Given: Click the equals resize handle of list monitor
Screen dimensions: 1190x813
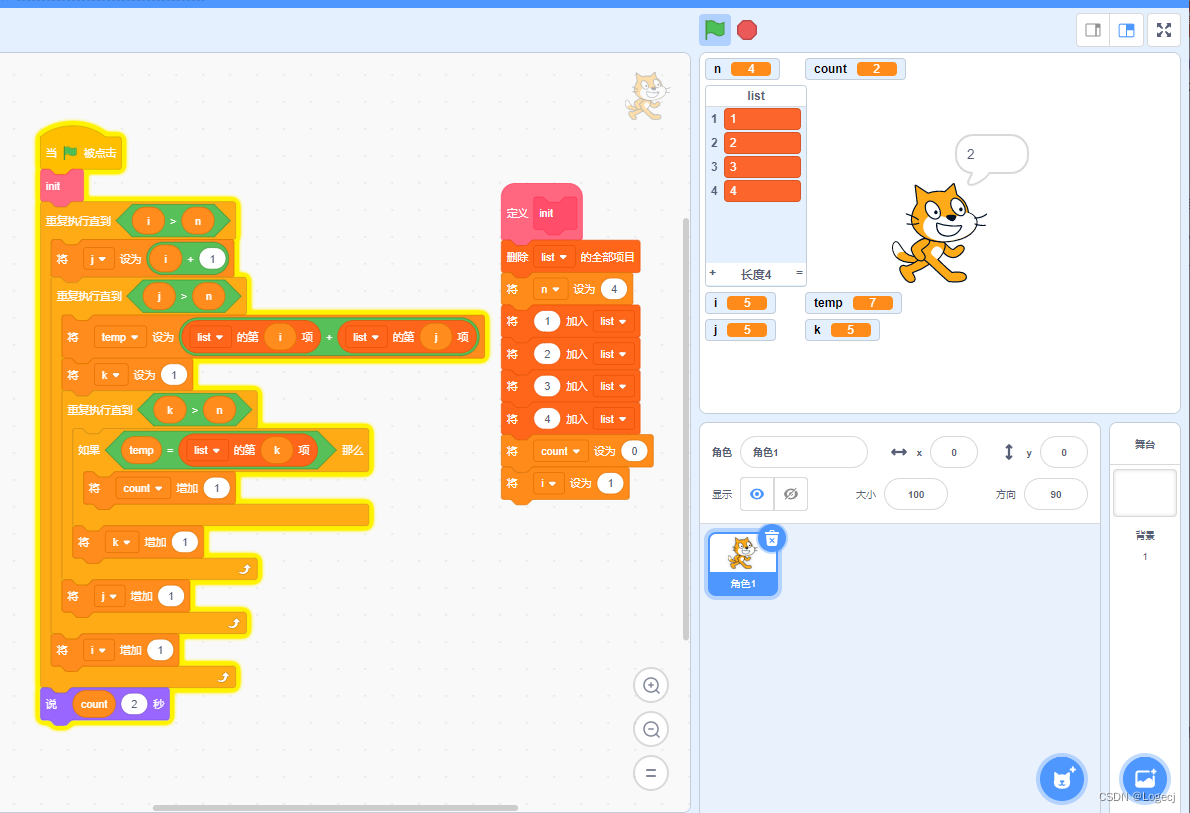Looking at the screenshot, I should (x=799, y=273).
